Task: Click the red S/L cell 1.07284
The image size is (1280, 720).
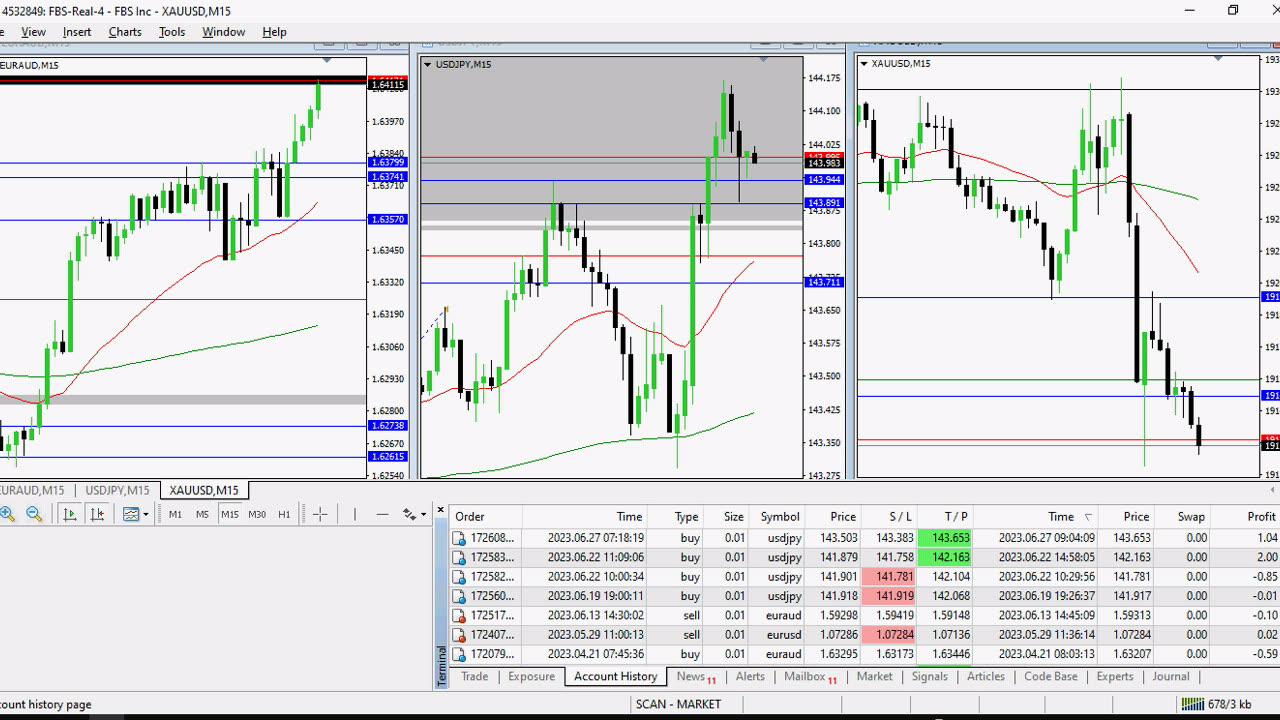Action: click(889, 635)
